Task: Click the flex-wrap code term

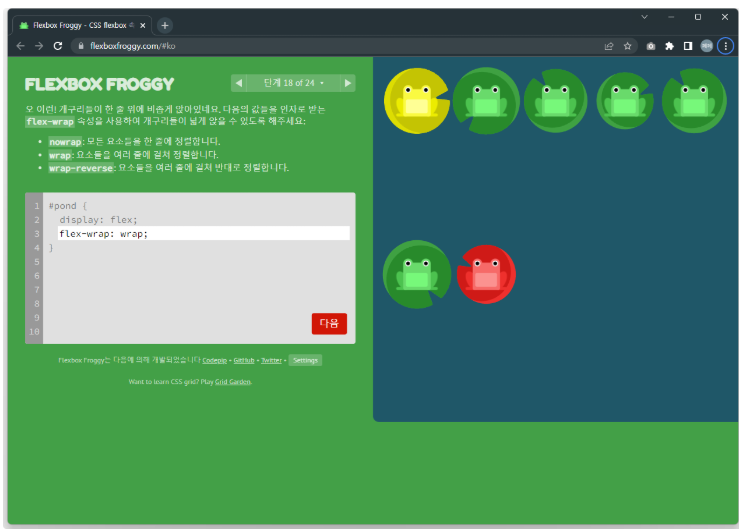Action: coord(50,122)
